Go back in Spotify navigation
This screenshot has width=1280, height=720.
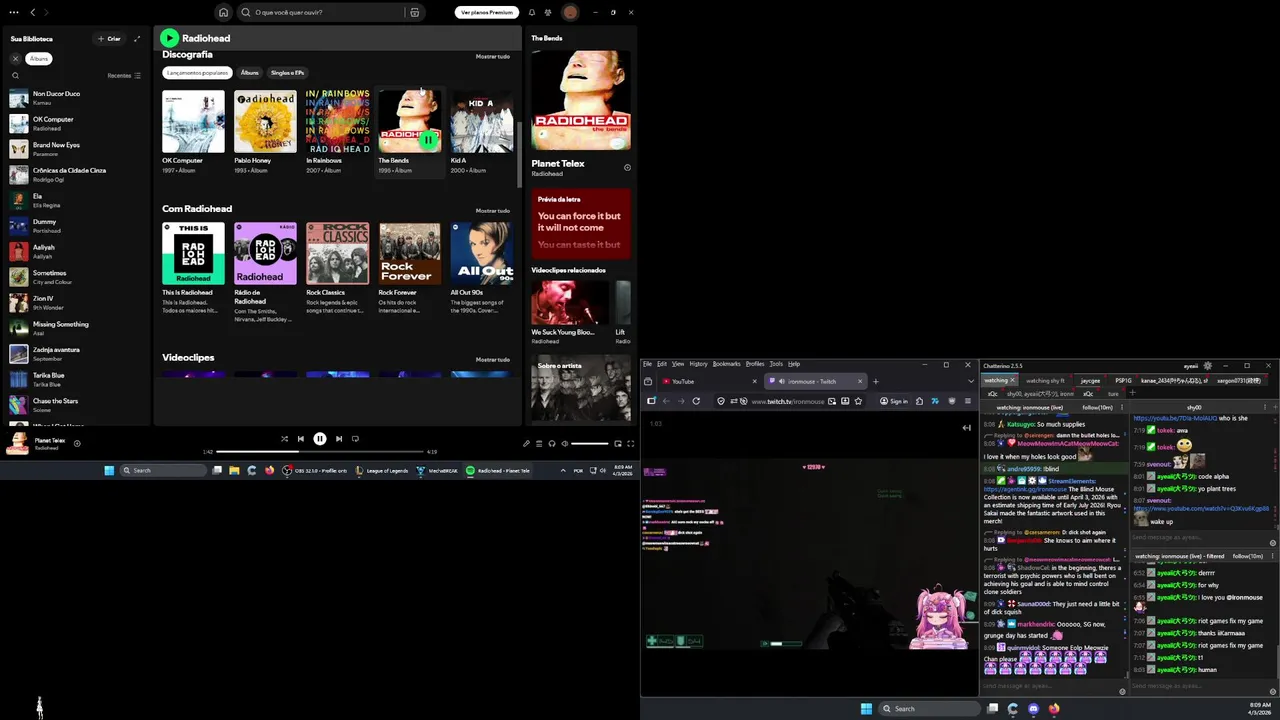coord(33,12)
